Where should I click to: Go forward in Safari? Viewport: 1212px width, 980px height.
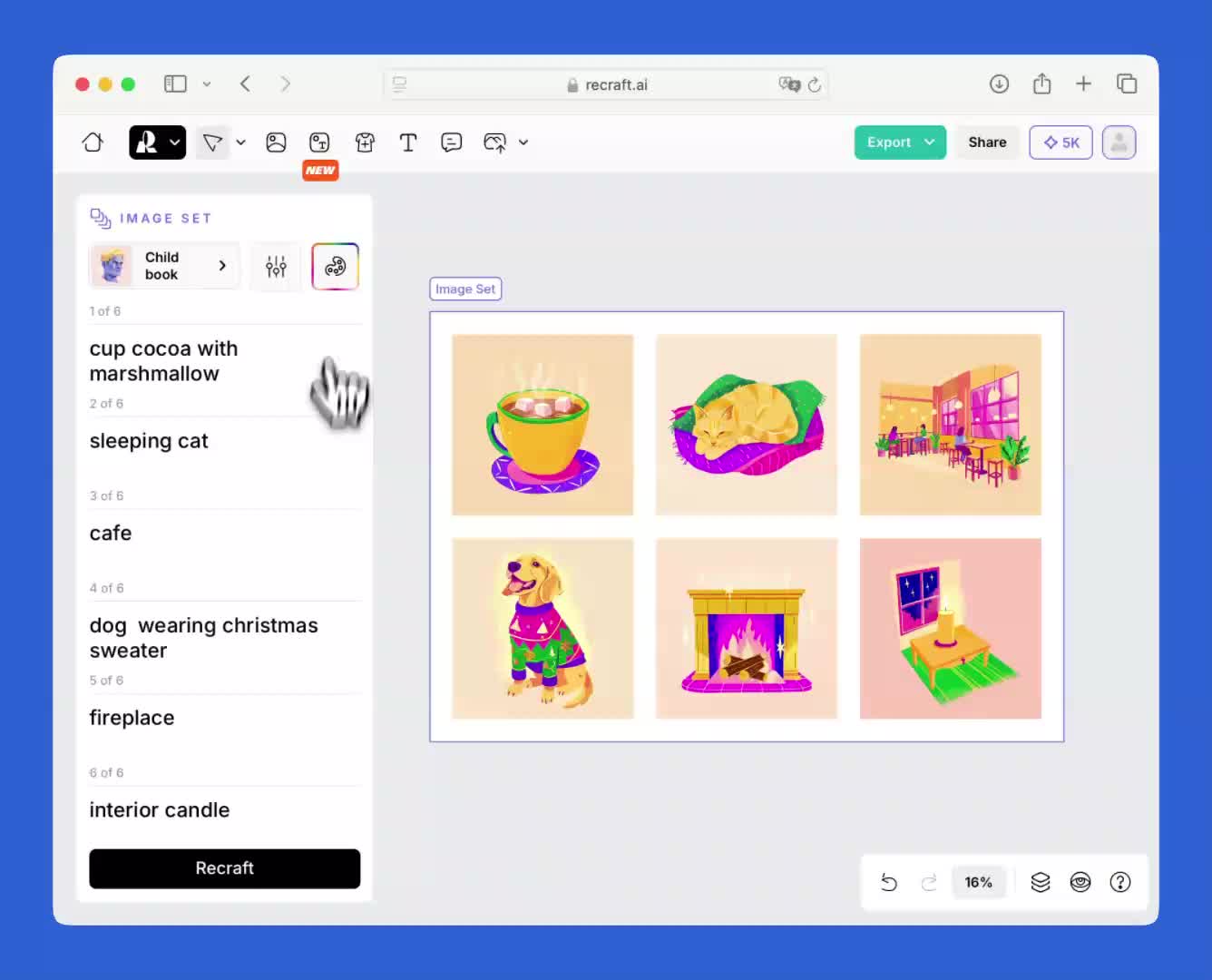(x=286, y=83)
